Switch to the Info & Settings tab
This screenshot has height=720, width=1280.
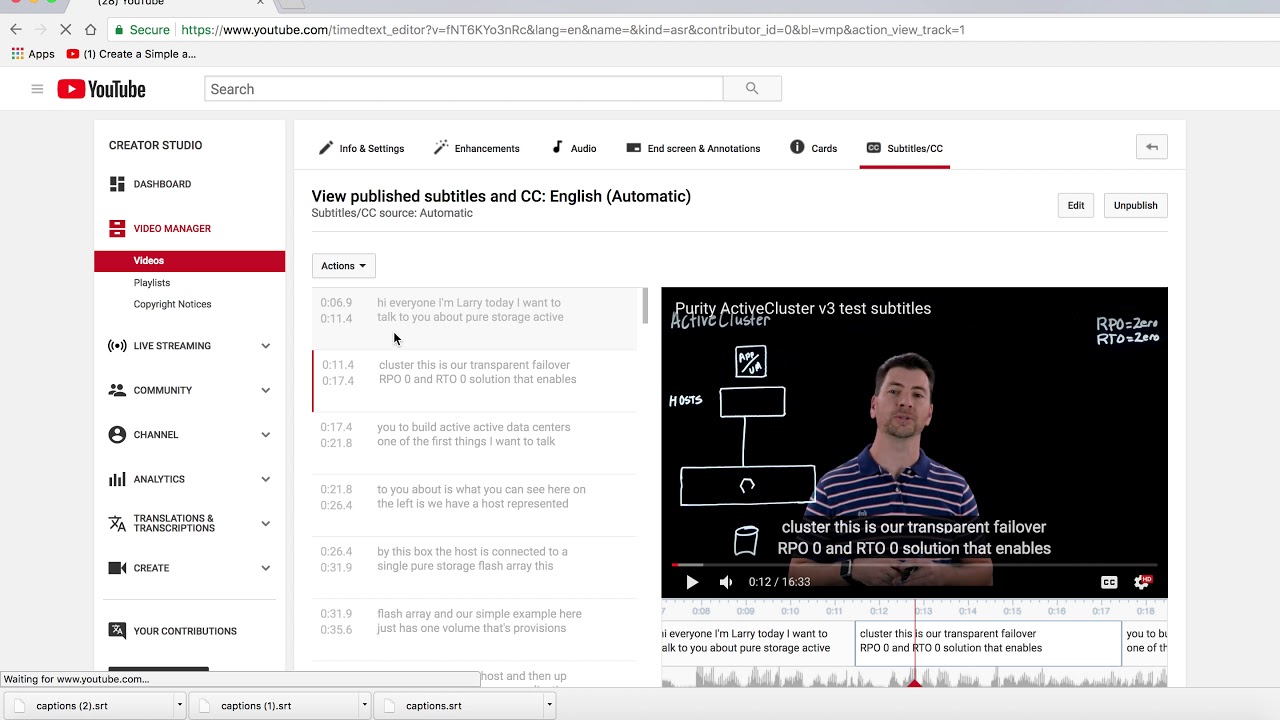click(x=361, y=148)
